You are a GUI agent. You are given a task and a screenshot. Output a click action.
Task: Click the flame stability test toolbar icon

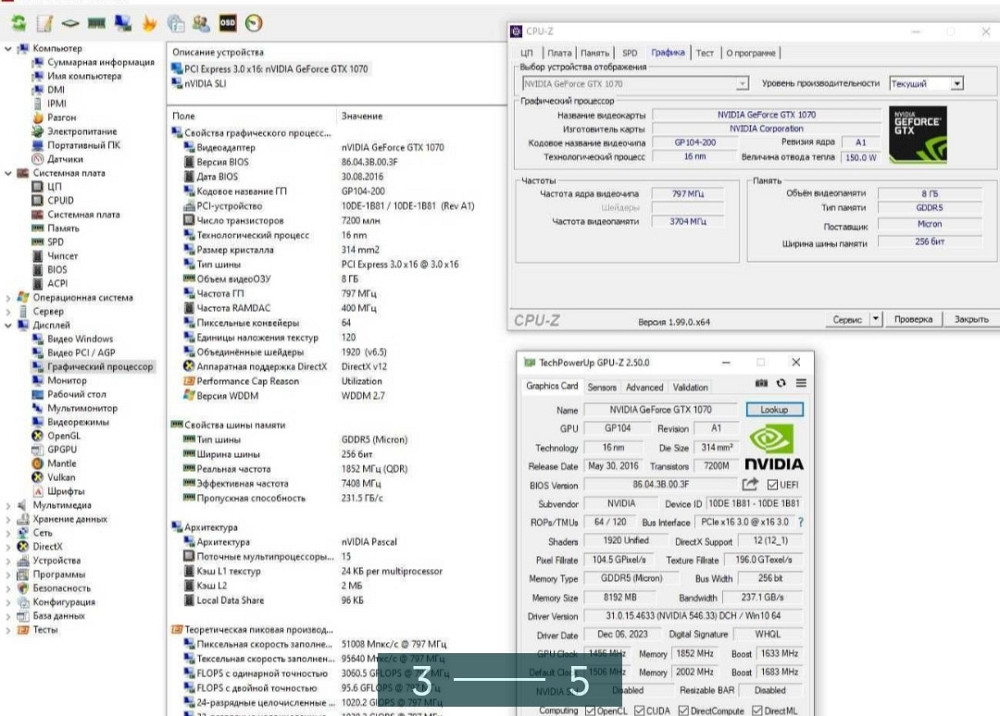149,22
